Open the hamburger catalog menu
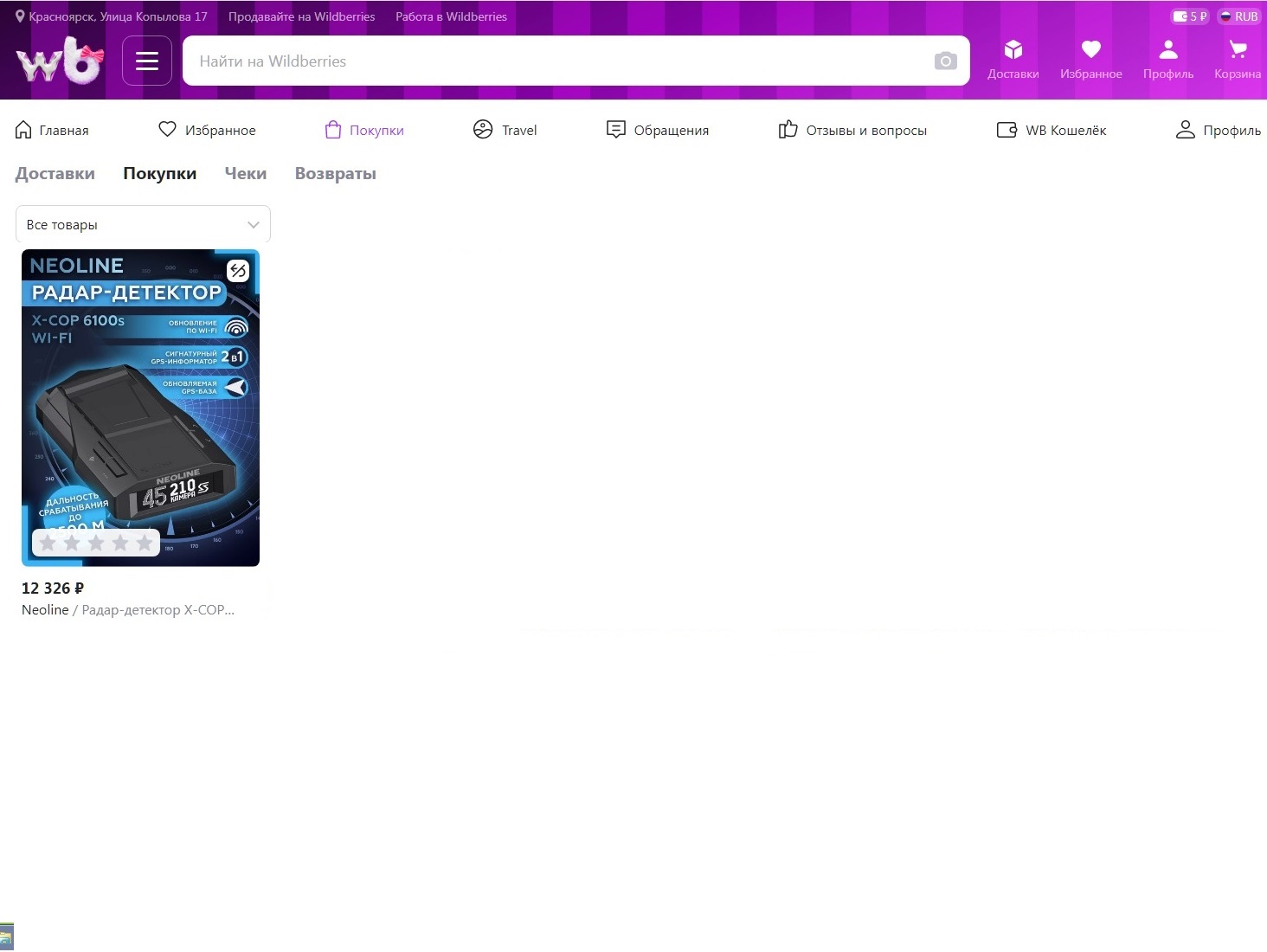The image size is (1267, 952). pyautogui.click(x=147, y=61)
